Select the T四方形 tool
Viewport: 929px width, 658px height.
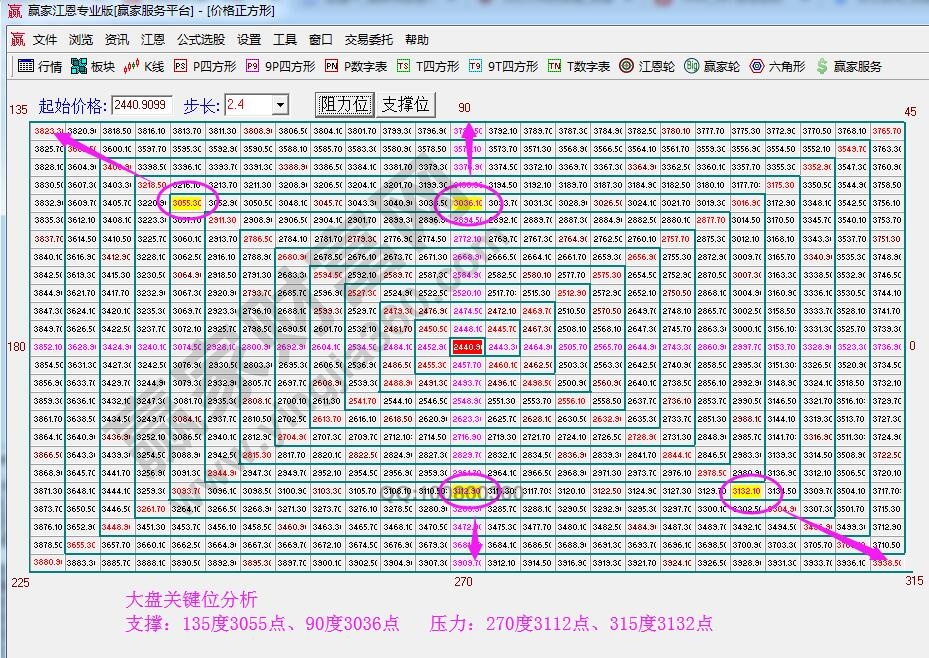click(x=428, y=67)
